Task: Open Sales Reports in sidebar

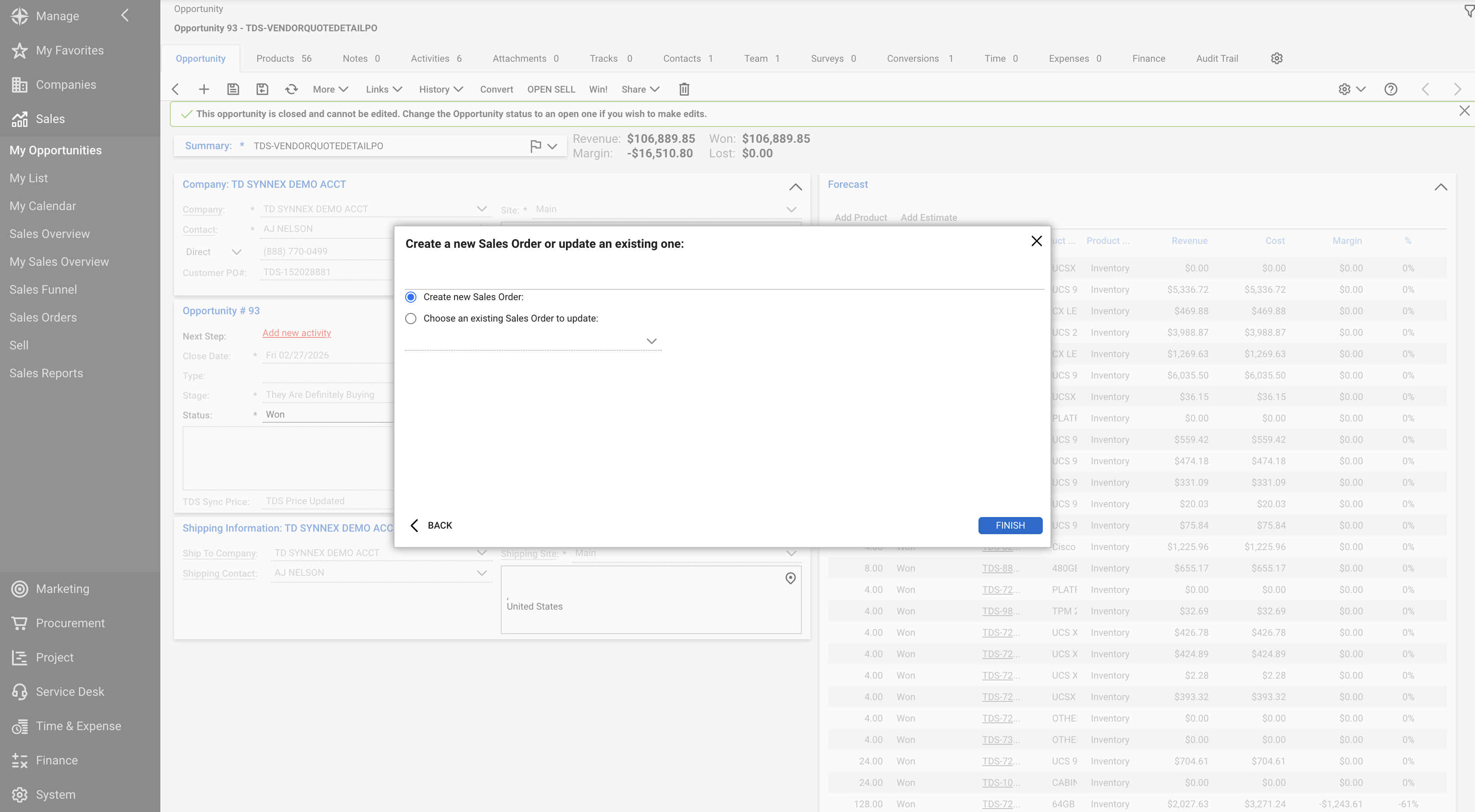Action: (46, 373)
